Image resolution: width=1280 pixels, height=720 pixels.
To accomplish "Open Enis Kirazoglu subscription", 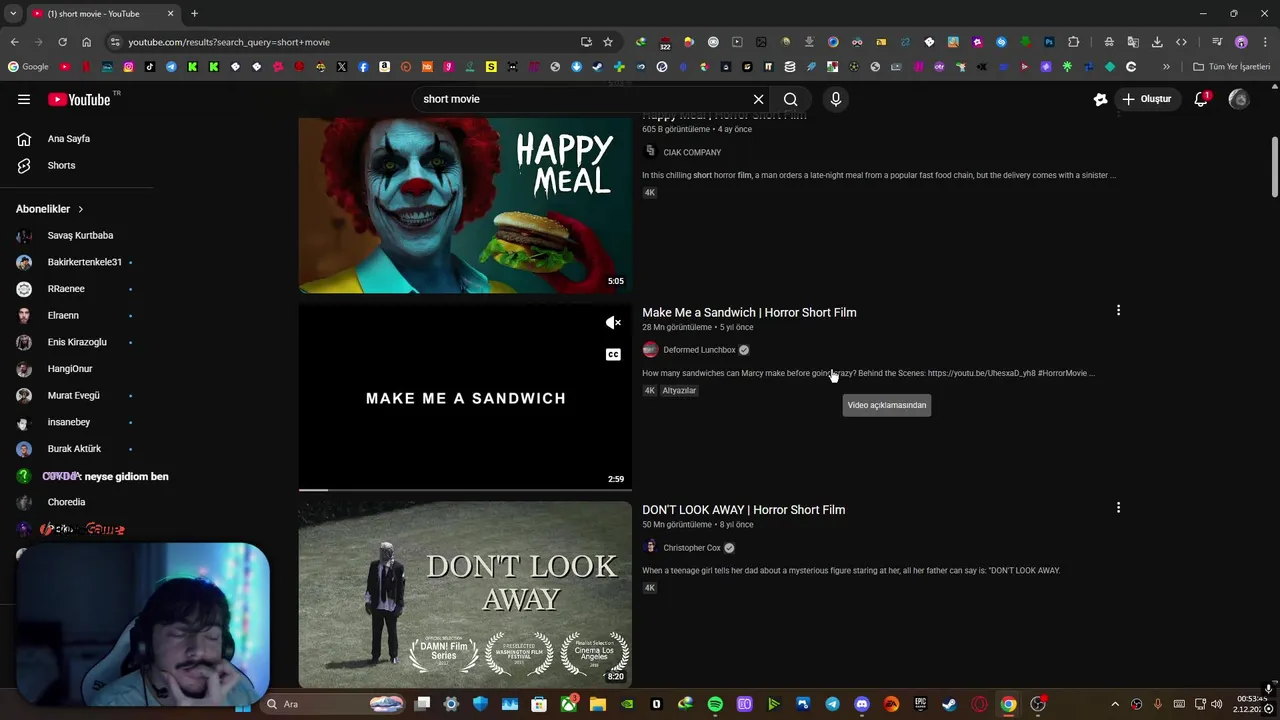I will [x=78, y=342].
